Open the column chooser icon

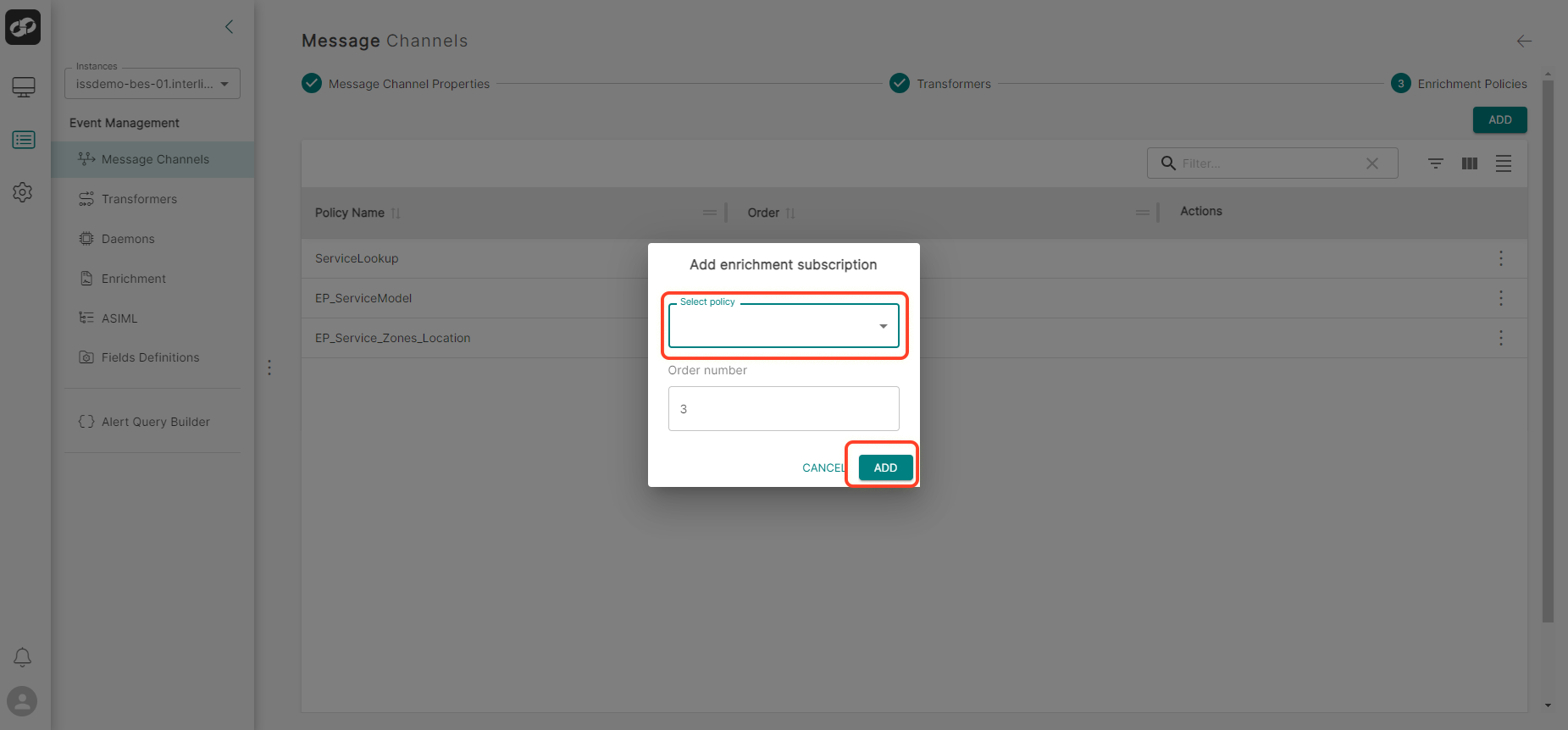[1470, 163]
